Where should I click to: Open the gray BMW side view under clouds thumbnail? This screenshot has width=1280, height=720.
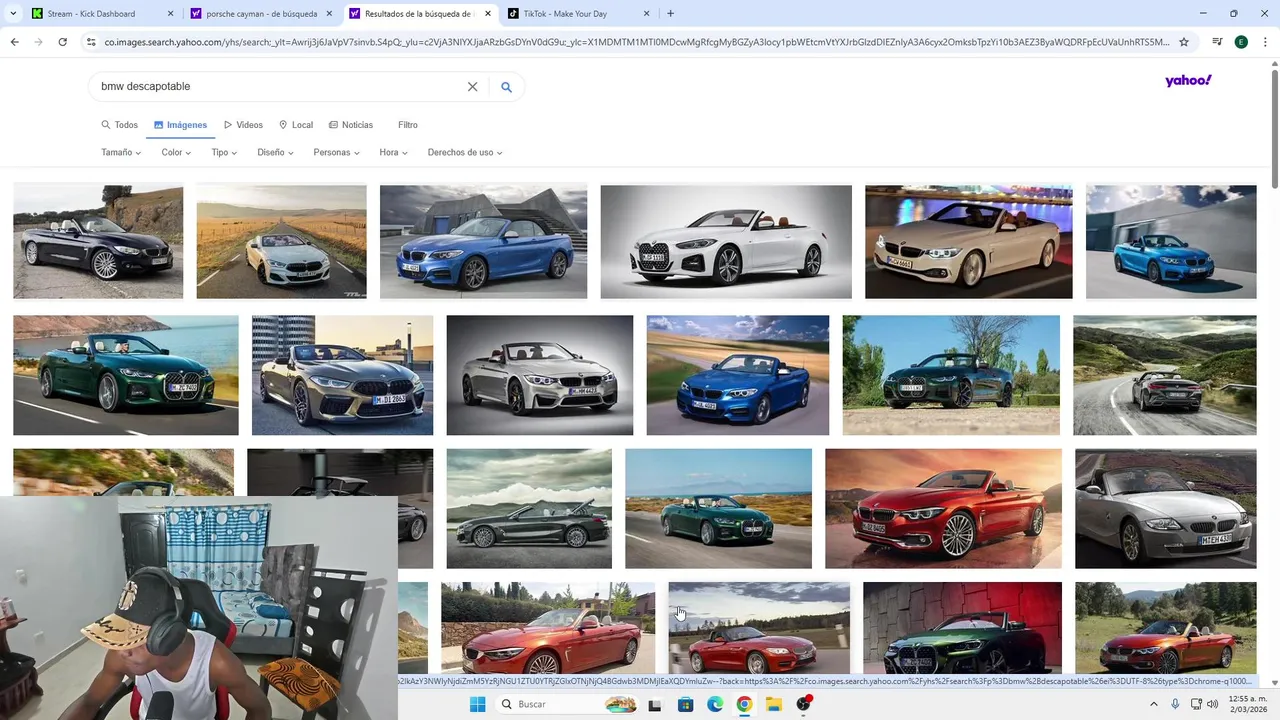click(x=529, y=508)
